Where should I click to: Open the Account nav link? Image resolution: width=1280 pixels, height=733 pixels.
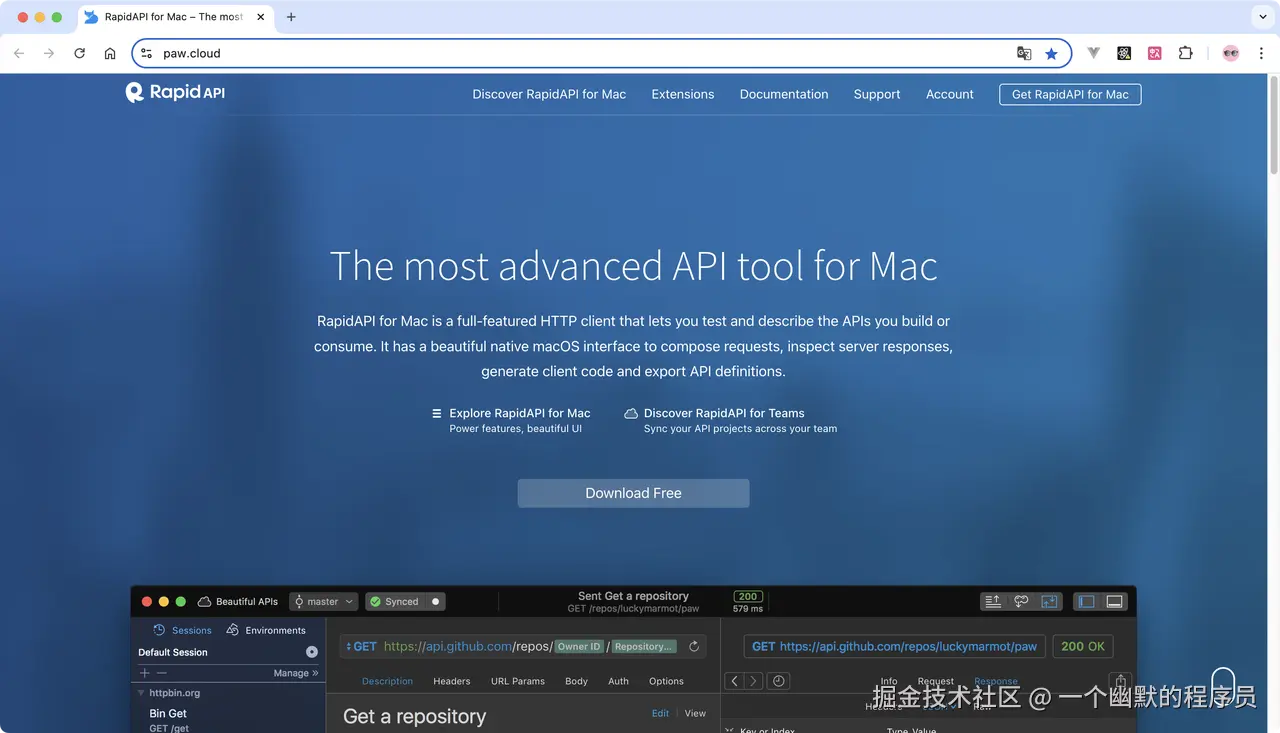(950, 94)
